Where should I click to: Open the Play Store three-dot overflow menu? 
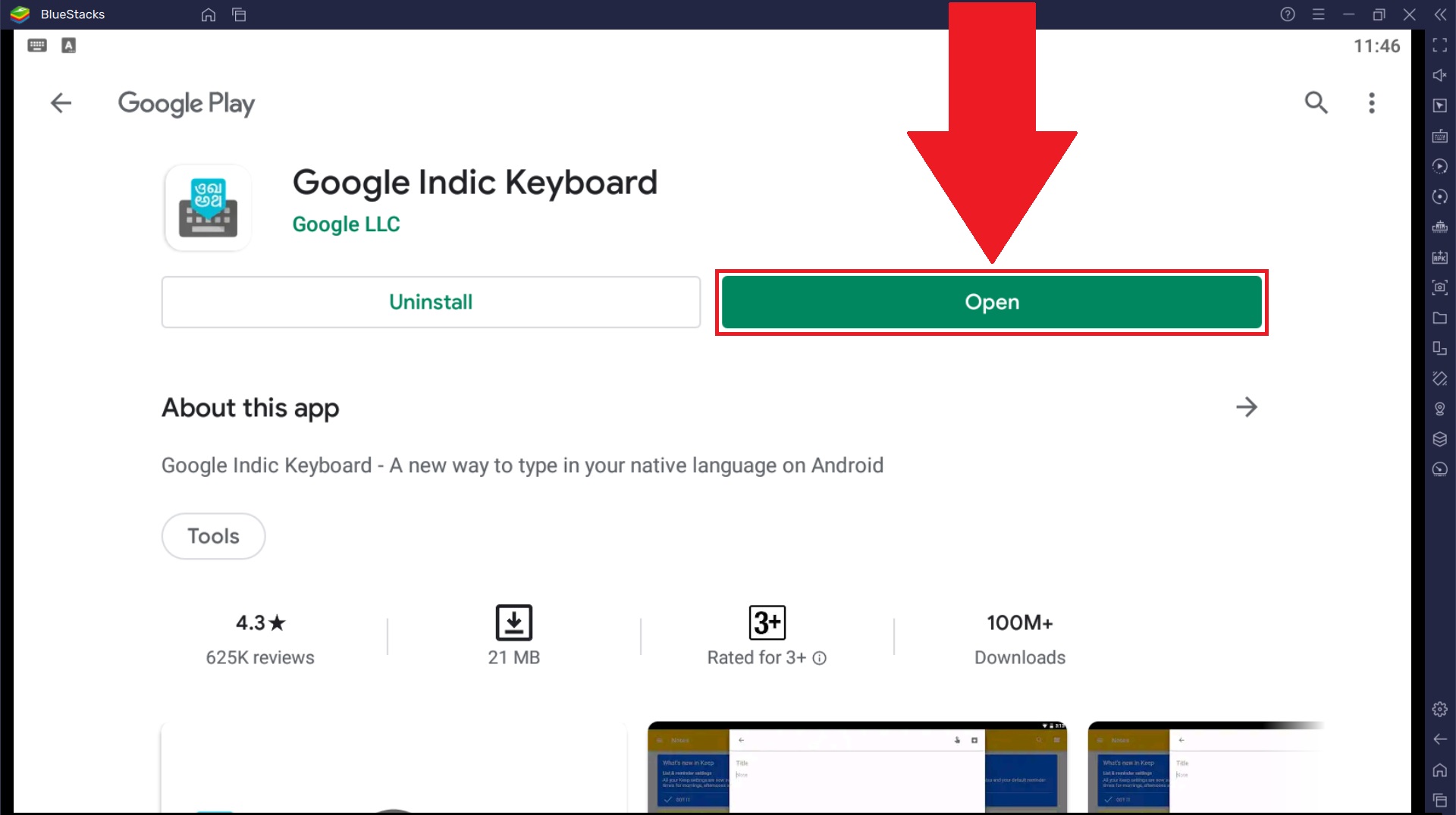coord(1371,103)
